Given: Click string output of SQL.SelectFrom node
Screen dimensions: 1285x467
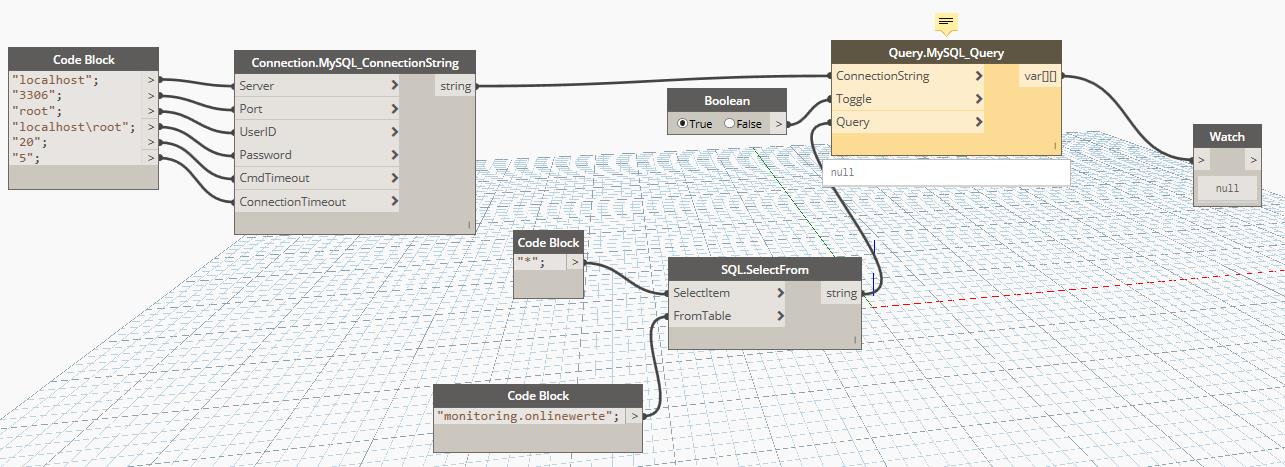Looking at the screenshot, I should click(x=841, y=293).
